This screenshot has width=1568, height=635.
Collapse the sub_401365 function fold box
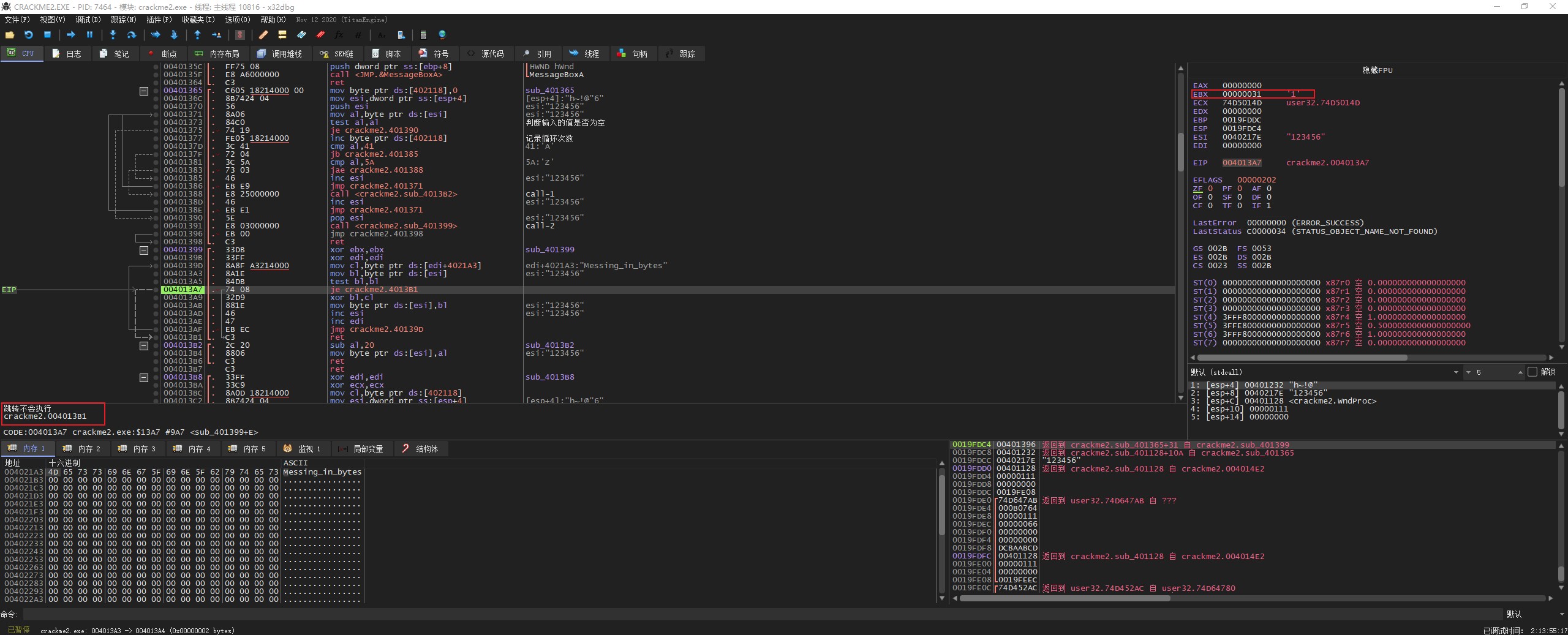144,91
